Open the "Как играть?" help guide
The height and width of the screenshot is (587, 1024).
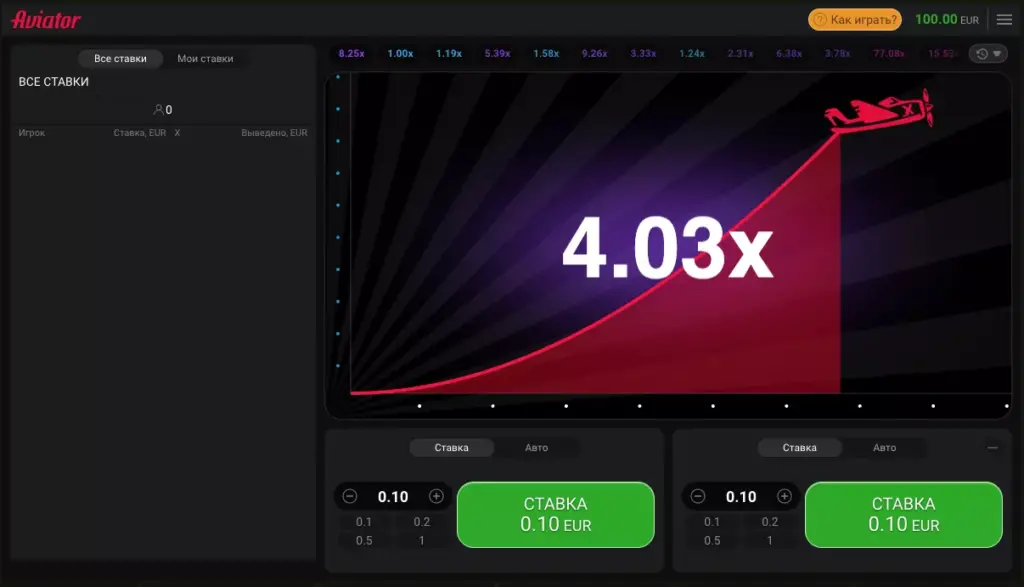[854, 20]
